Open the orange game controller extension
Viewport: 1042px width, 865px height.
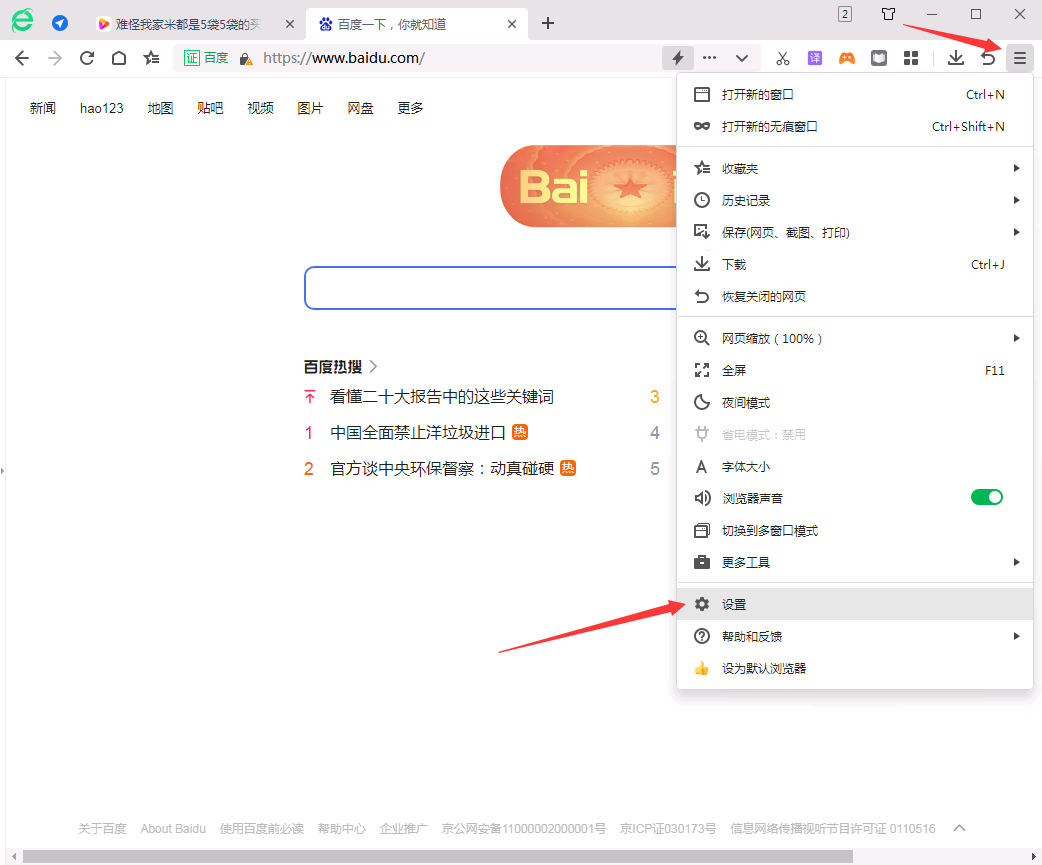tap(847, 58)
